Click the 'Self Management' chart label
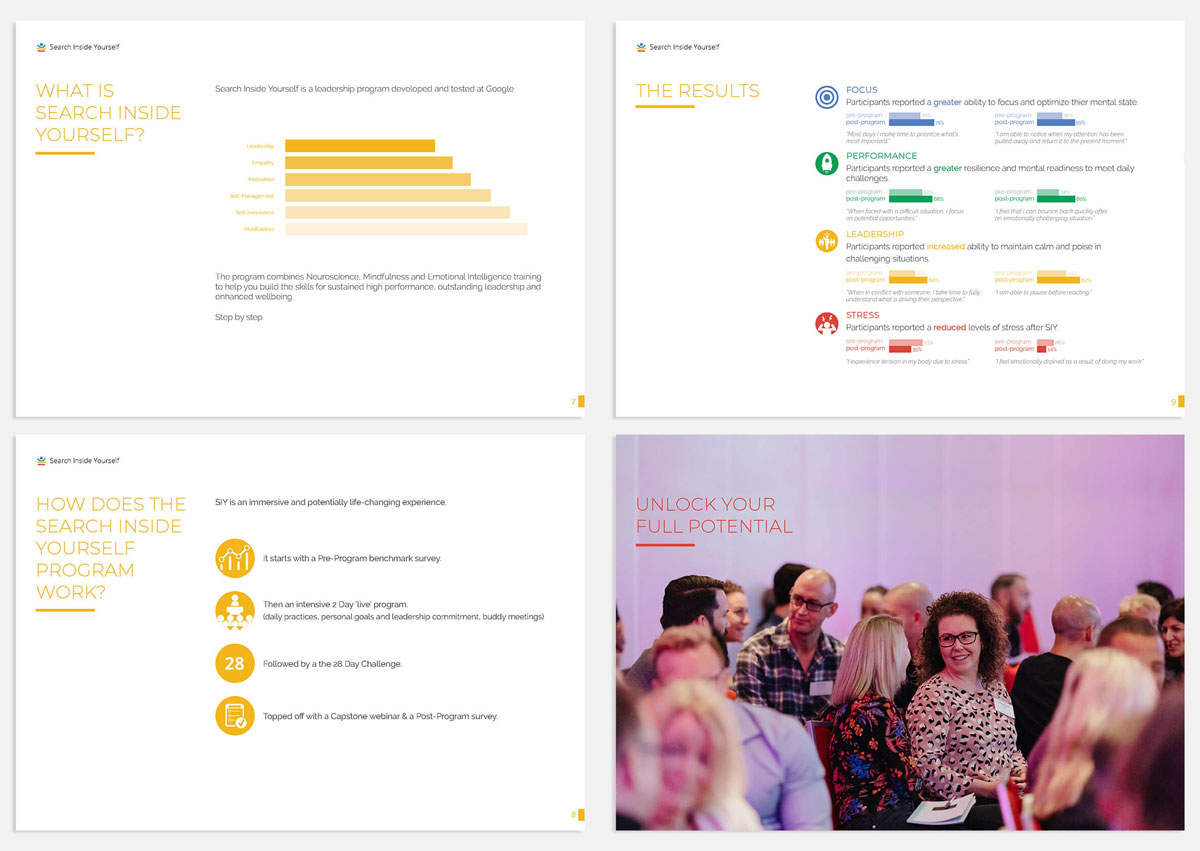Screen dimensions: 1200x851 pos(252,196)
